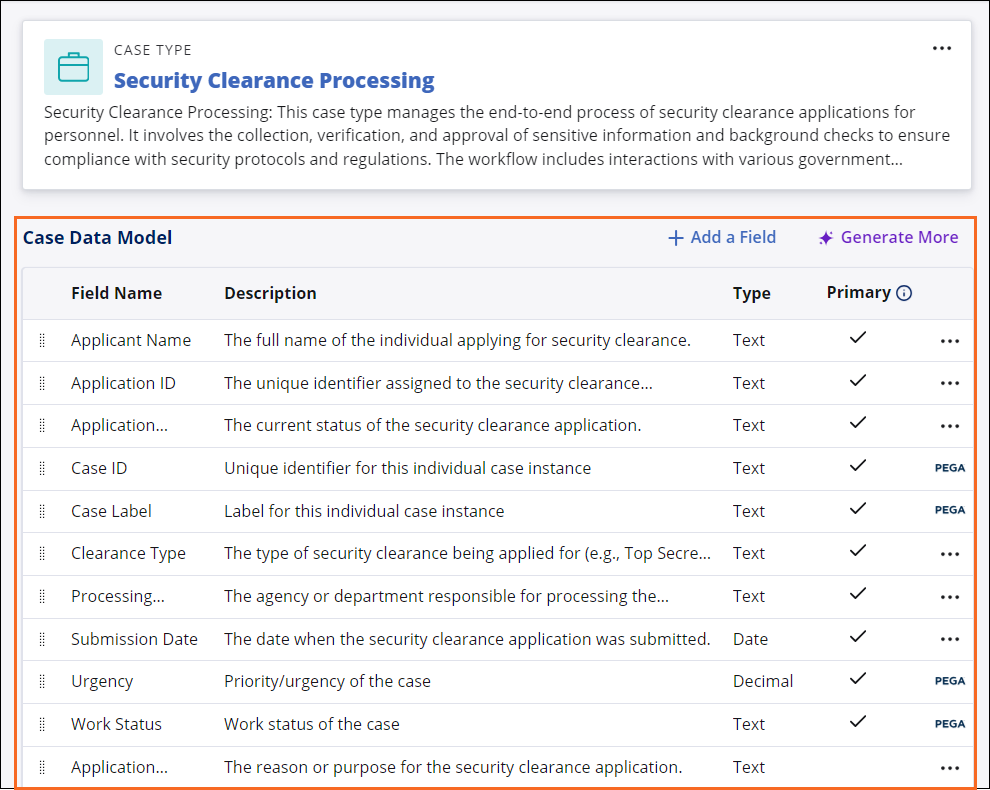Toggle Primary checkmark for Applicant Name
This screenshot has height=790, width=990.
pos(857,338)
